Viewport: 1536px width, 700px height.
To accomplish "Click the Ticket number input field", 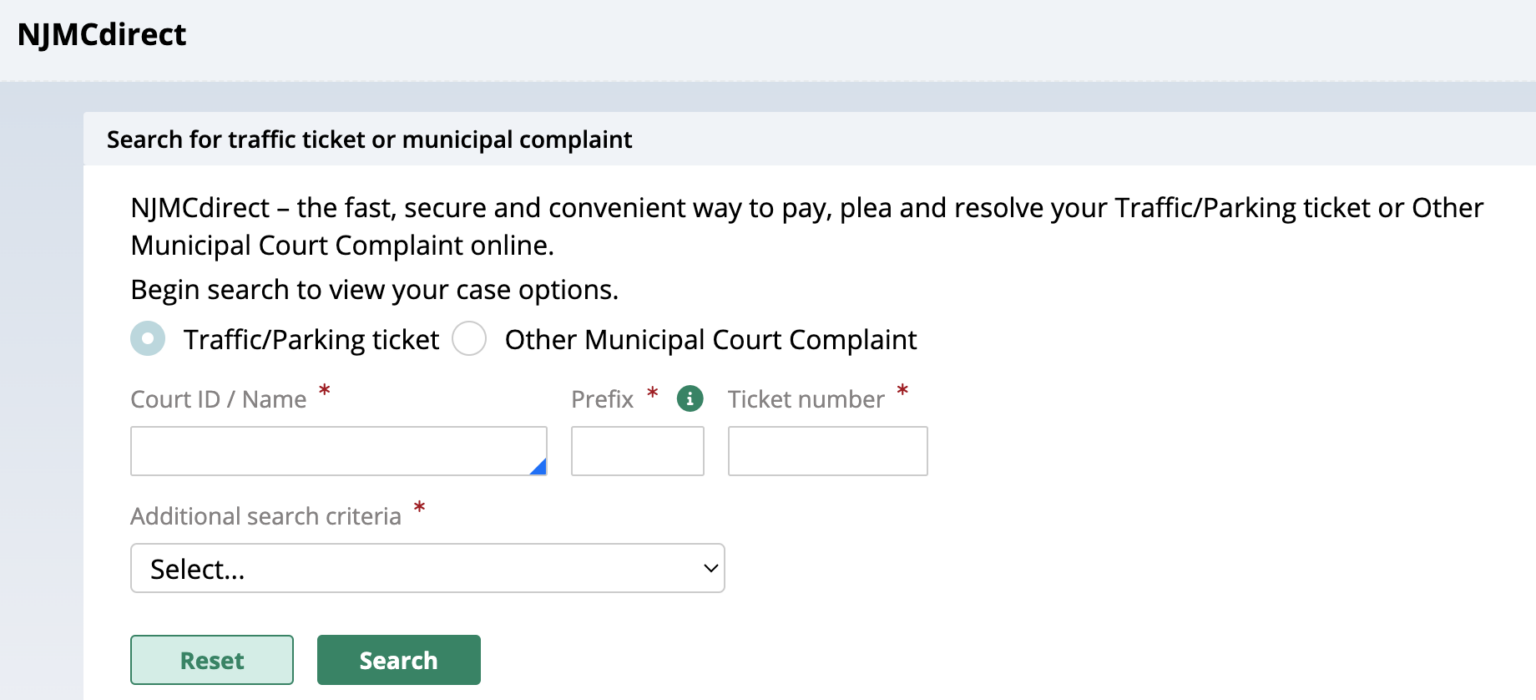I will (x=827, y=451).
